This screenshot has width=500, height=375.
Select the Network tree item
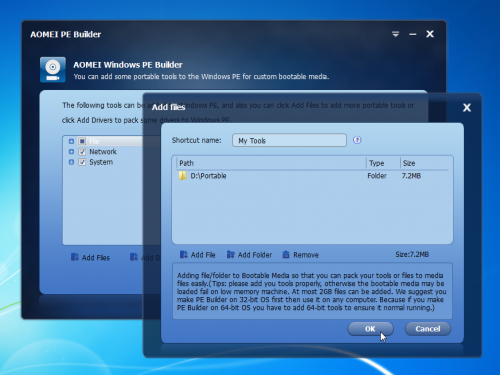click(103, 152)
